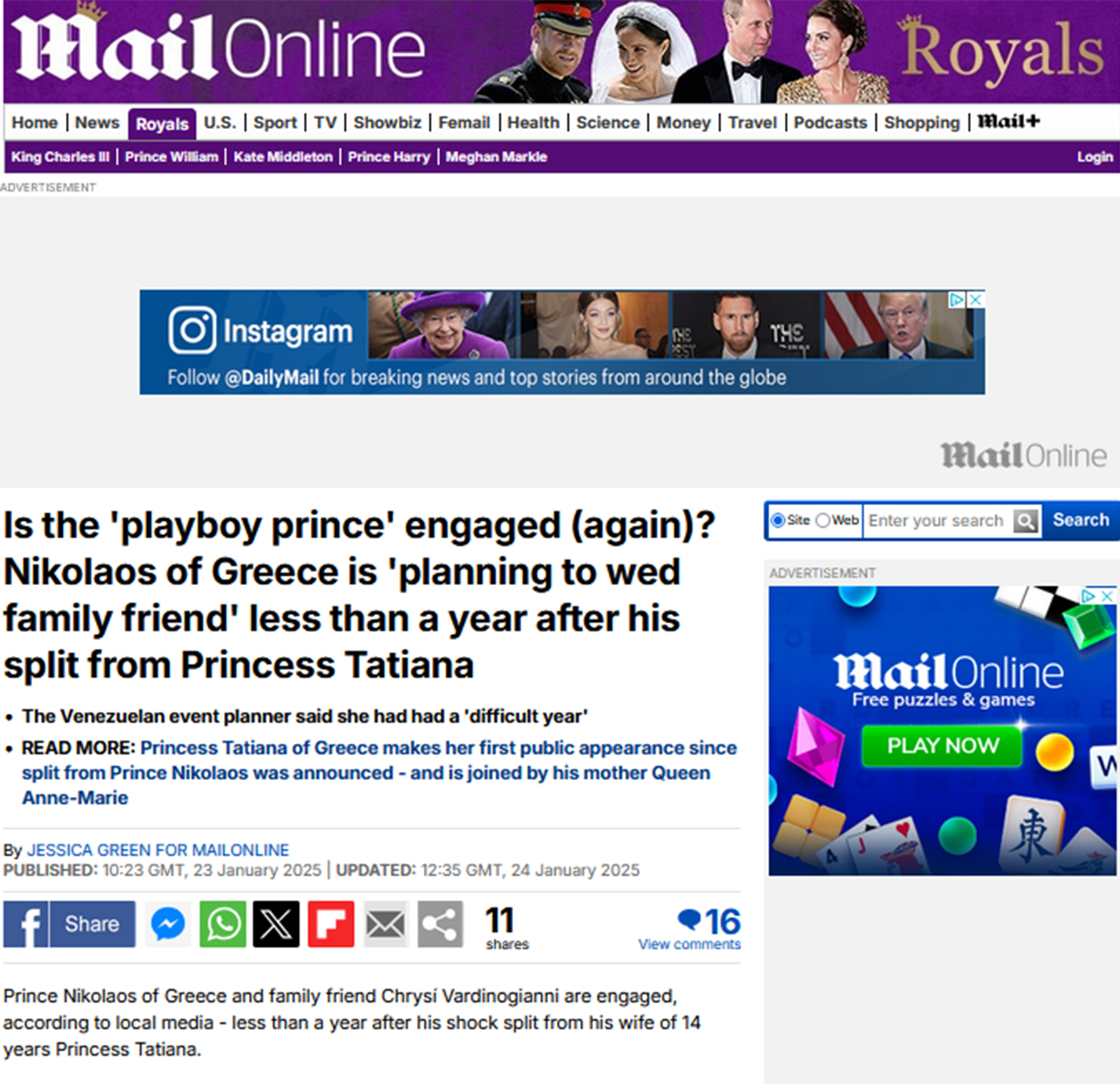The image size is (1120, 1084).
Task: Open View comments link
Action: click(690, 945)
